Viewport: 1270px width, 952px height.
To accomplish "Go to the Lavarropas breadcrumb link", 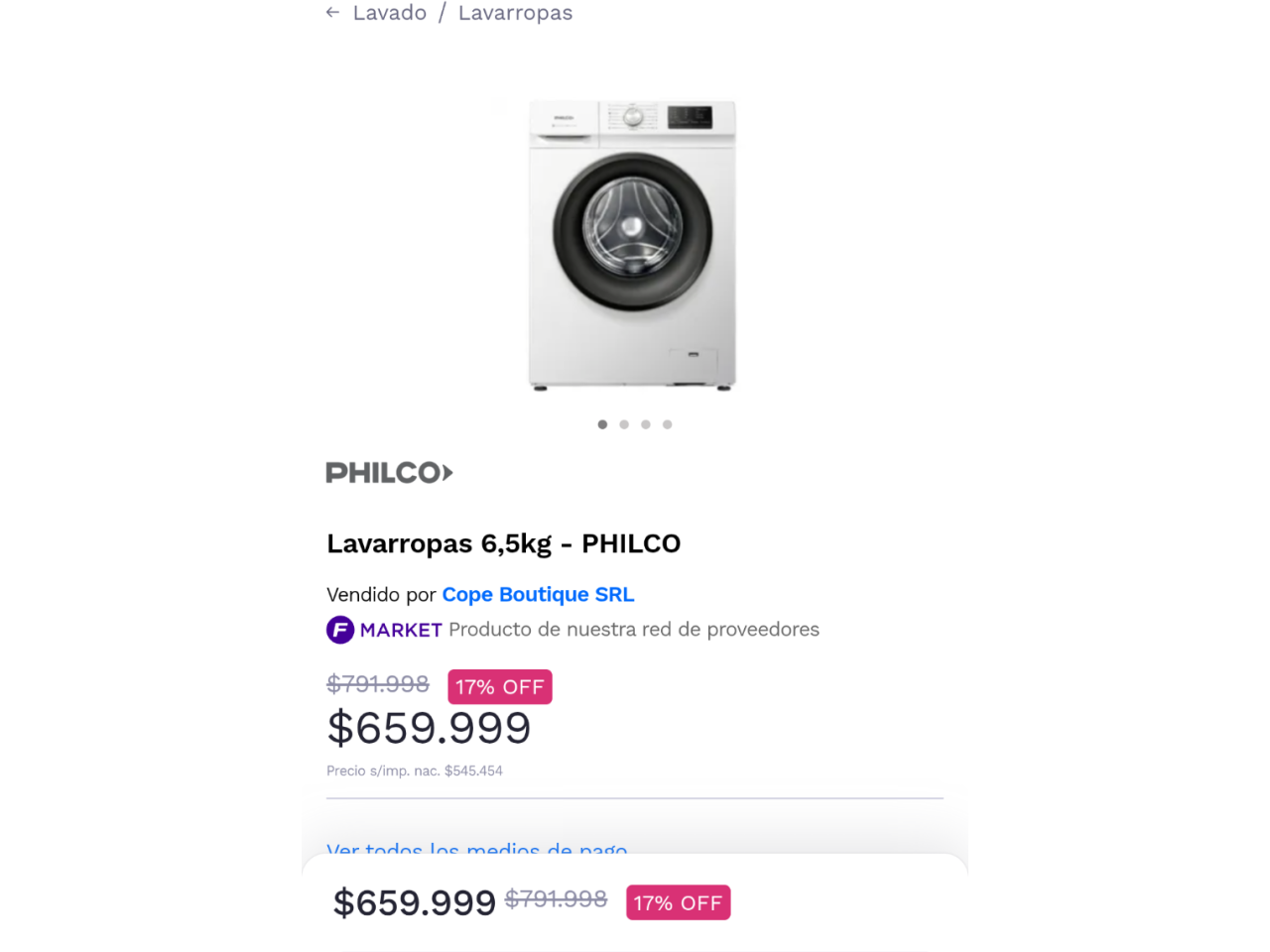I will click(515, 13).
